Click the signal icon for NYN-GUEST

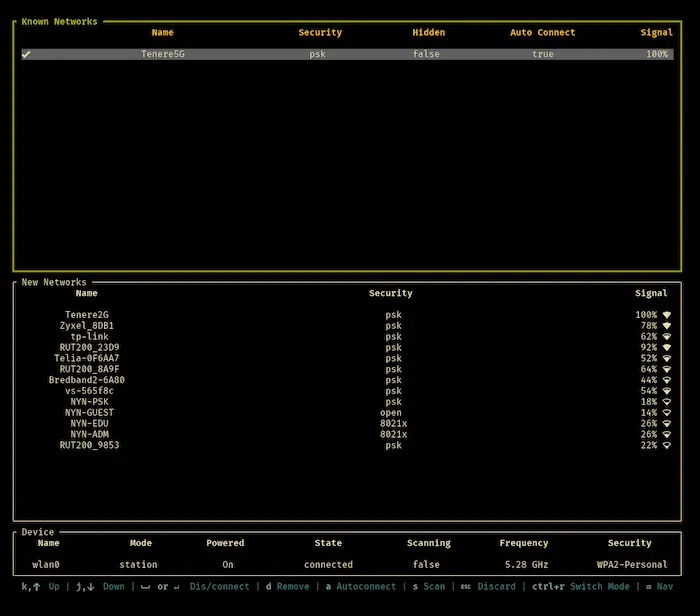(x=667, y=413)
